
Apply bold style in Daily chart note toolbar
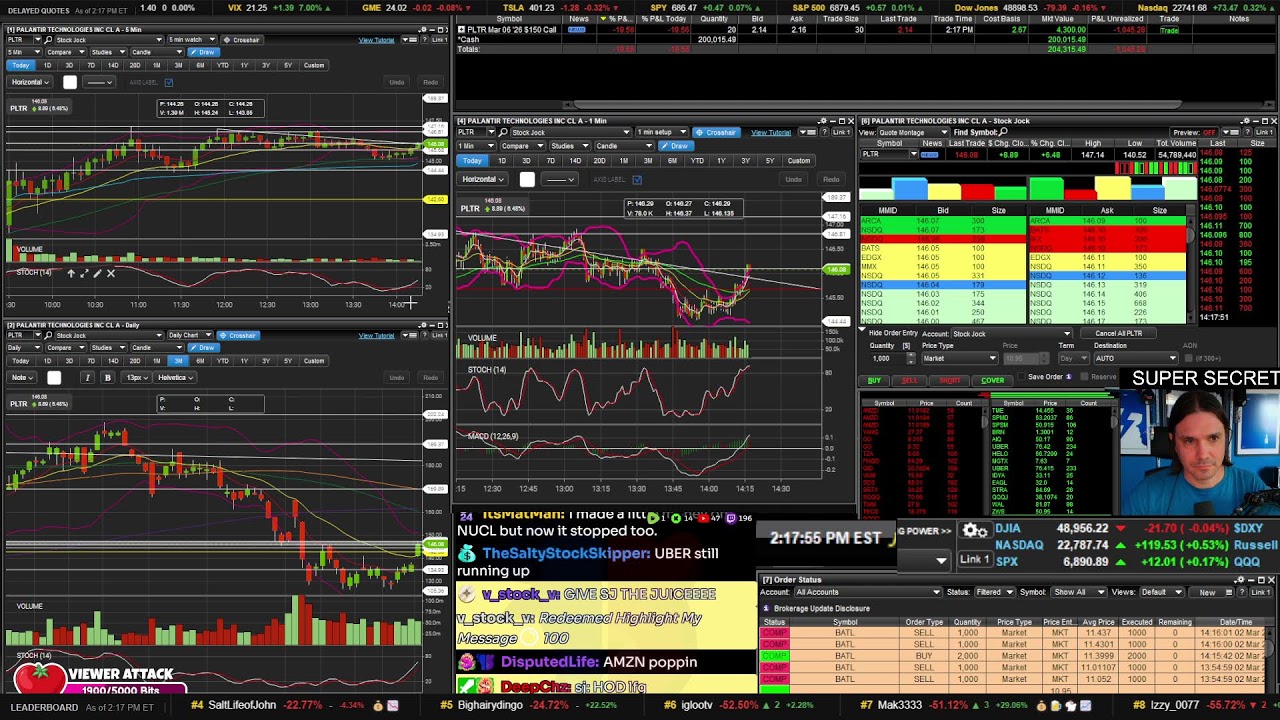107,377
